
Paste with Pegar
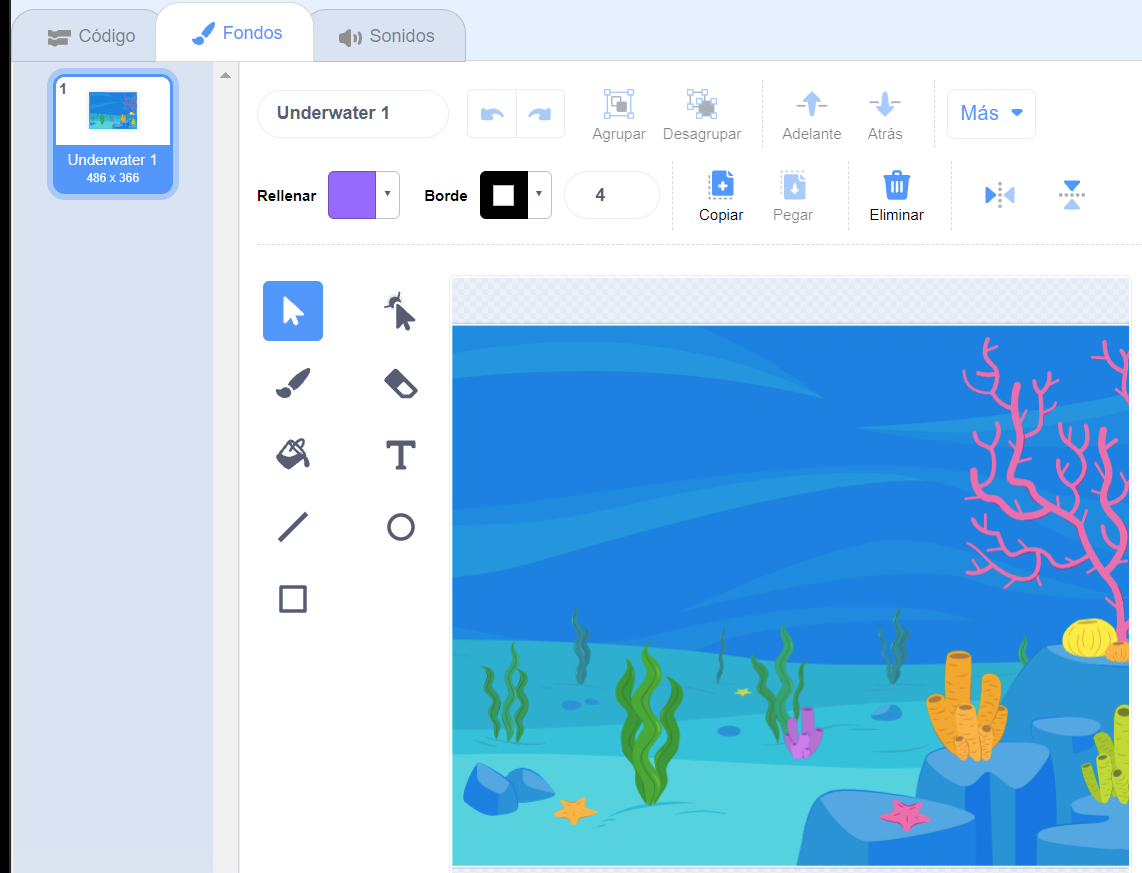793,195
